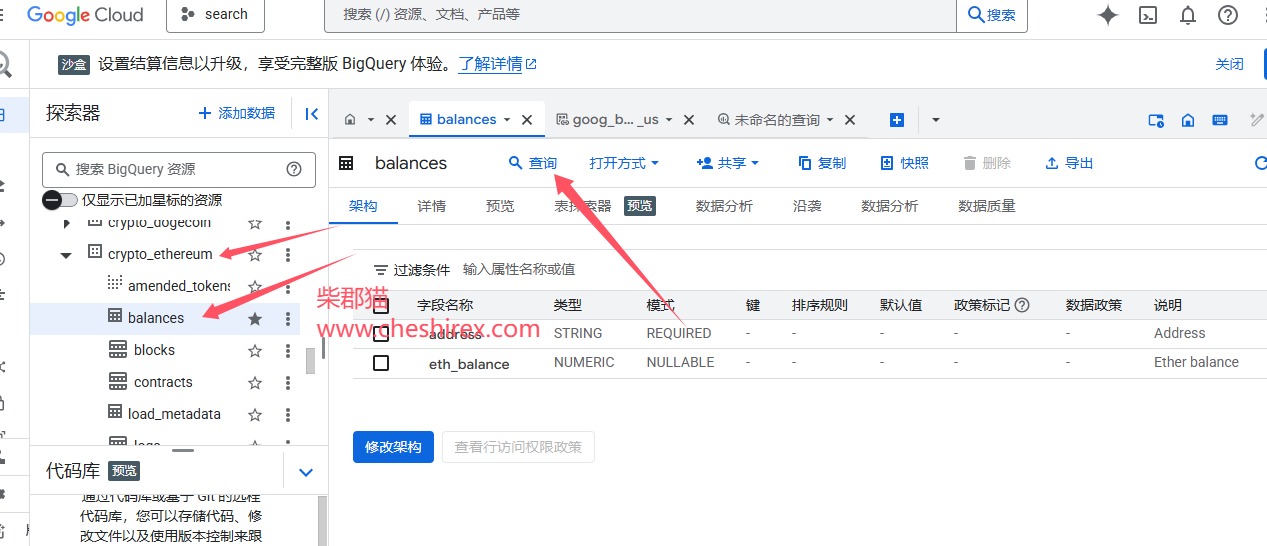Screen dimensions: 1267x546
Task: Open notifications bell icon
Action: pyautogui.click(x=1188, y=15)
